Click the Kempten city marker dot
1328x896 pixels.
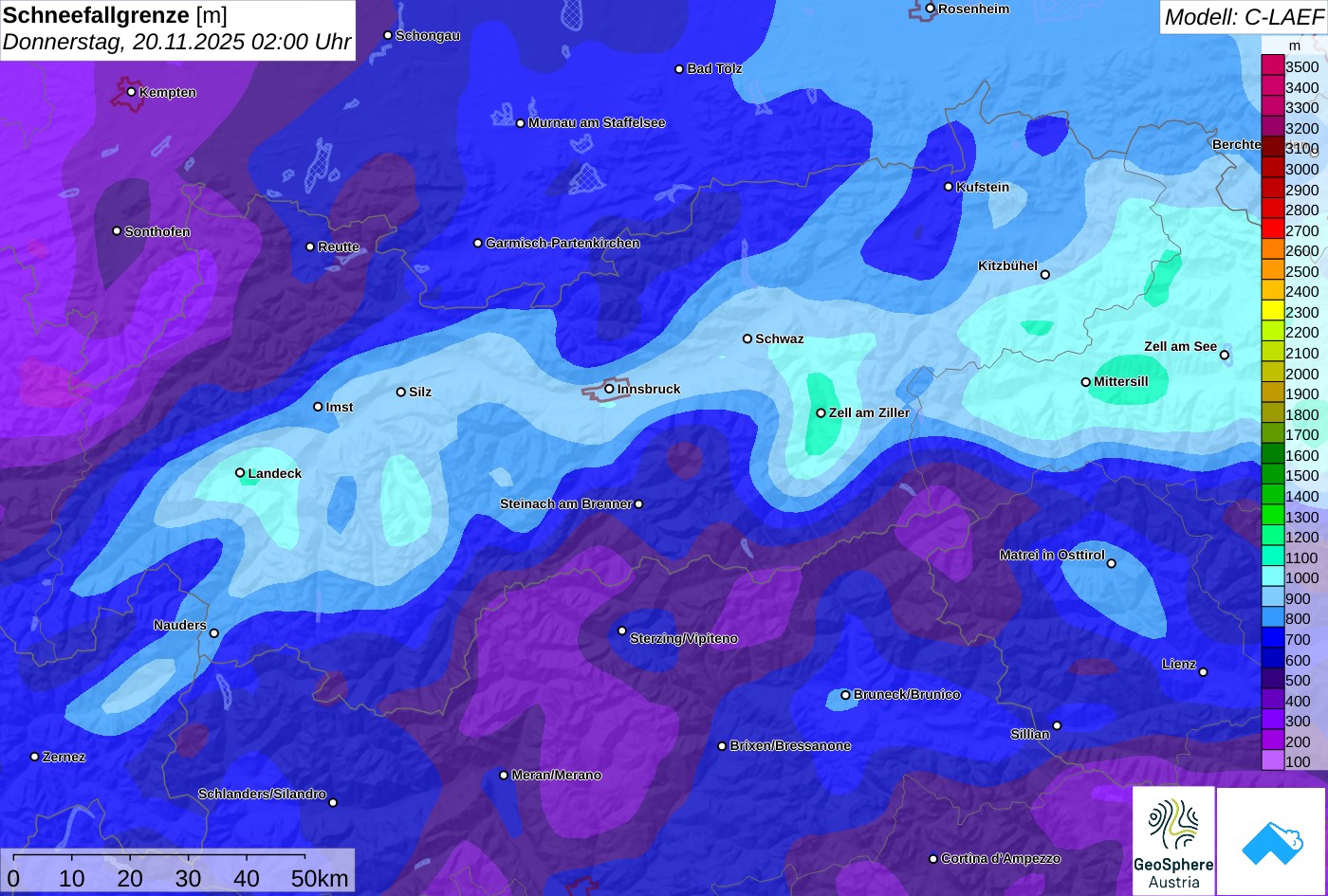pyautogui.click(x=131, y=92)
